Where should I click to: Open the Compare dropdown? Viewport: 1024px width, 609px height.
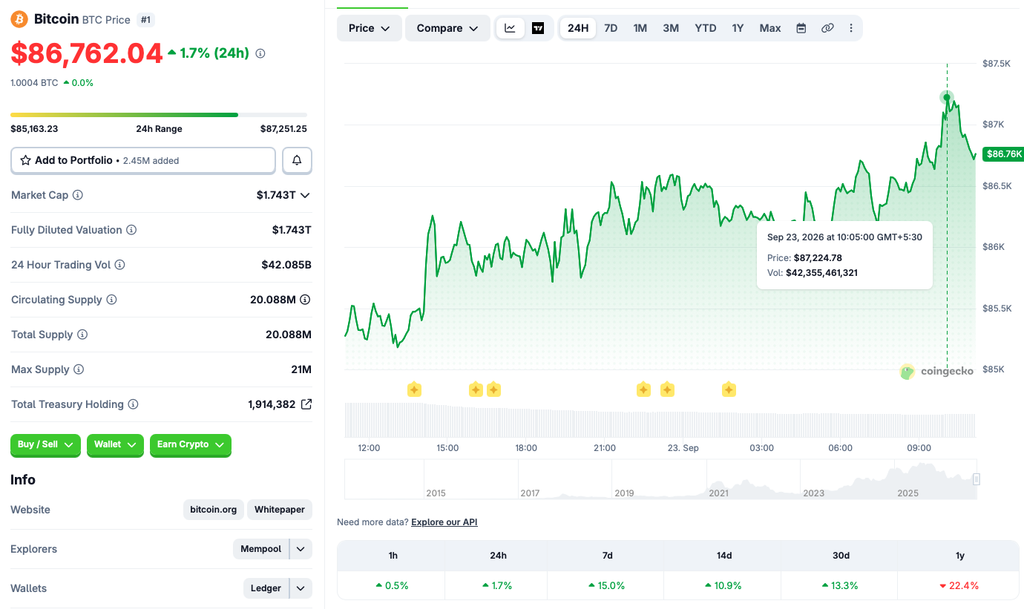click(447, 28)
